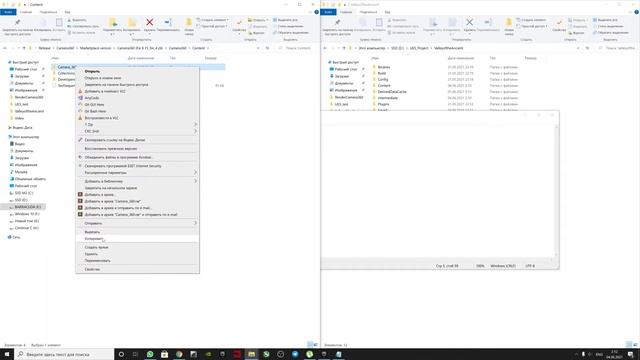Click blue help icon in Content window ribbon corner
The image size is (640, 360).
pos(316,12)
